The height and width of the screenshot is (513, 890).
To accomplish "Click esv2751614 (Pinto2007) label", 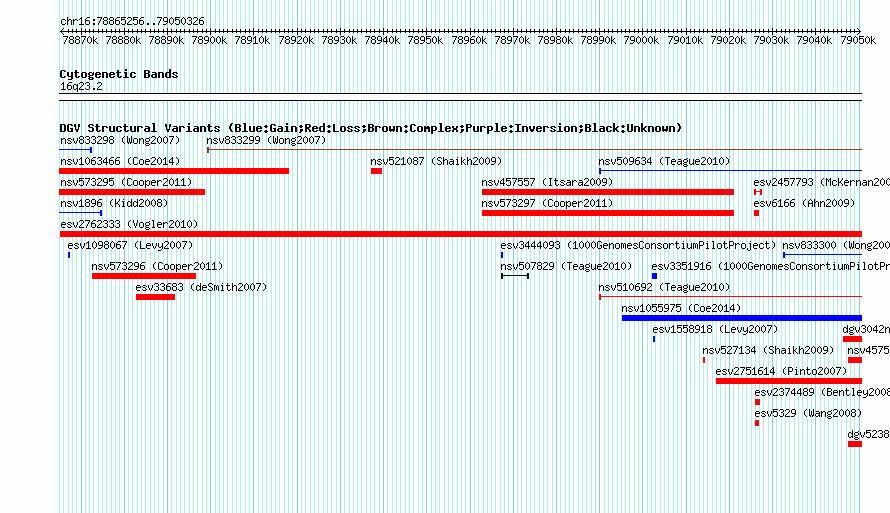I will 781,371.
